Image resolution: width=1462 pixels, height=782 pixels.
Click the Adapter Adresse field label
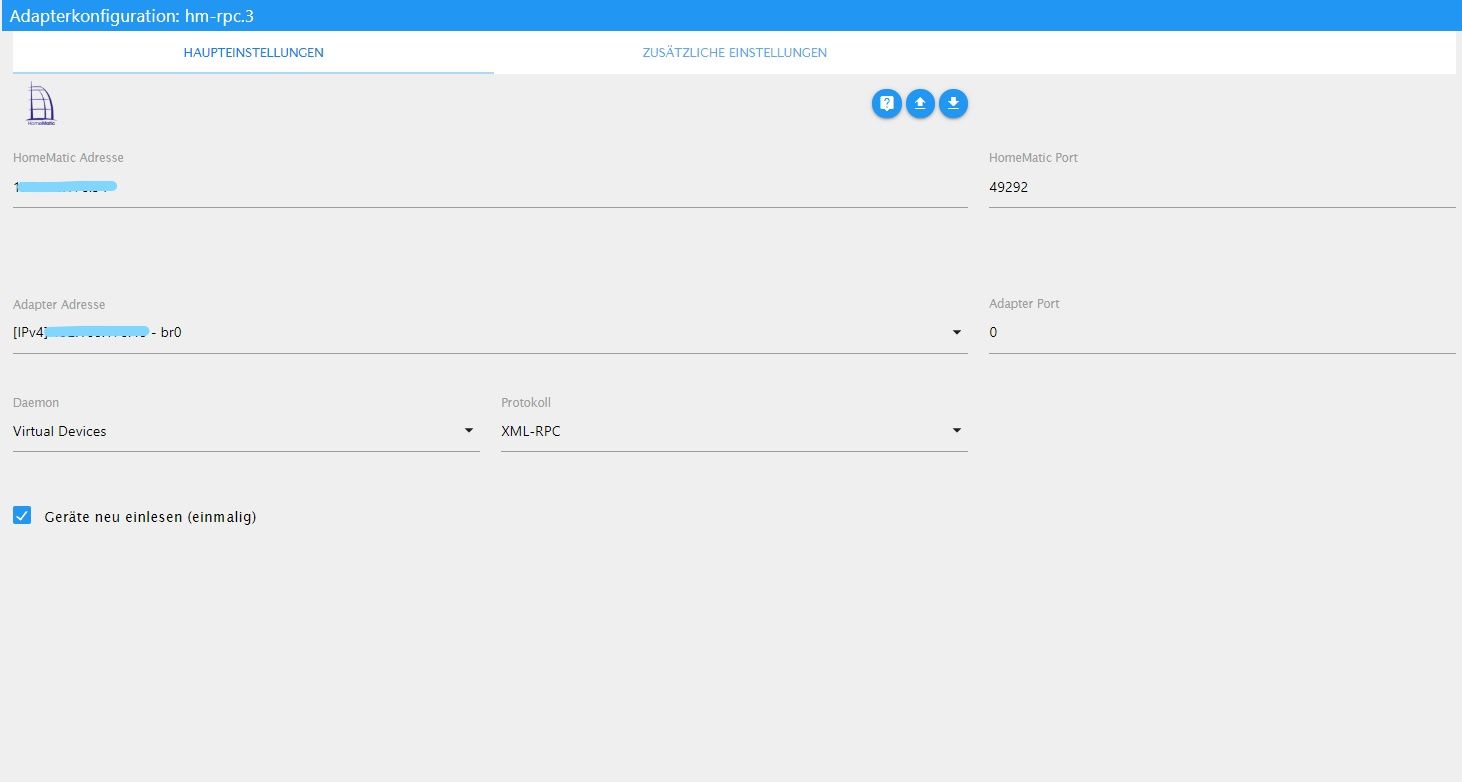coord(59,304)
